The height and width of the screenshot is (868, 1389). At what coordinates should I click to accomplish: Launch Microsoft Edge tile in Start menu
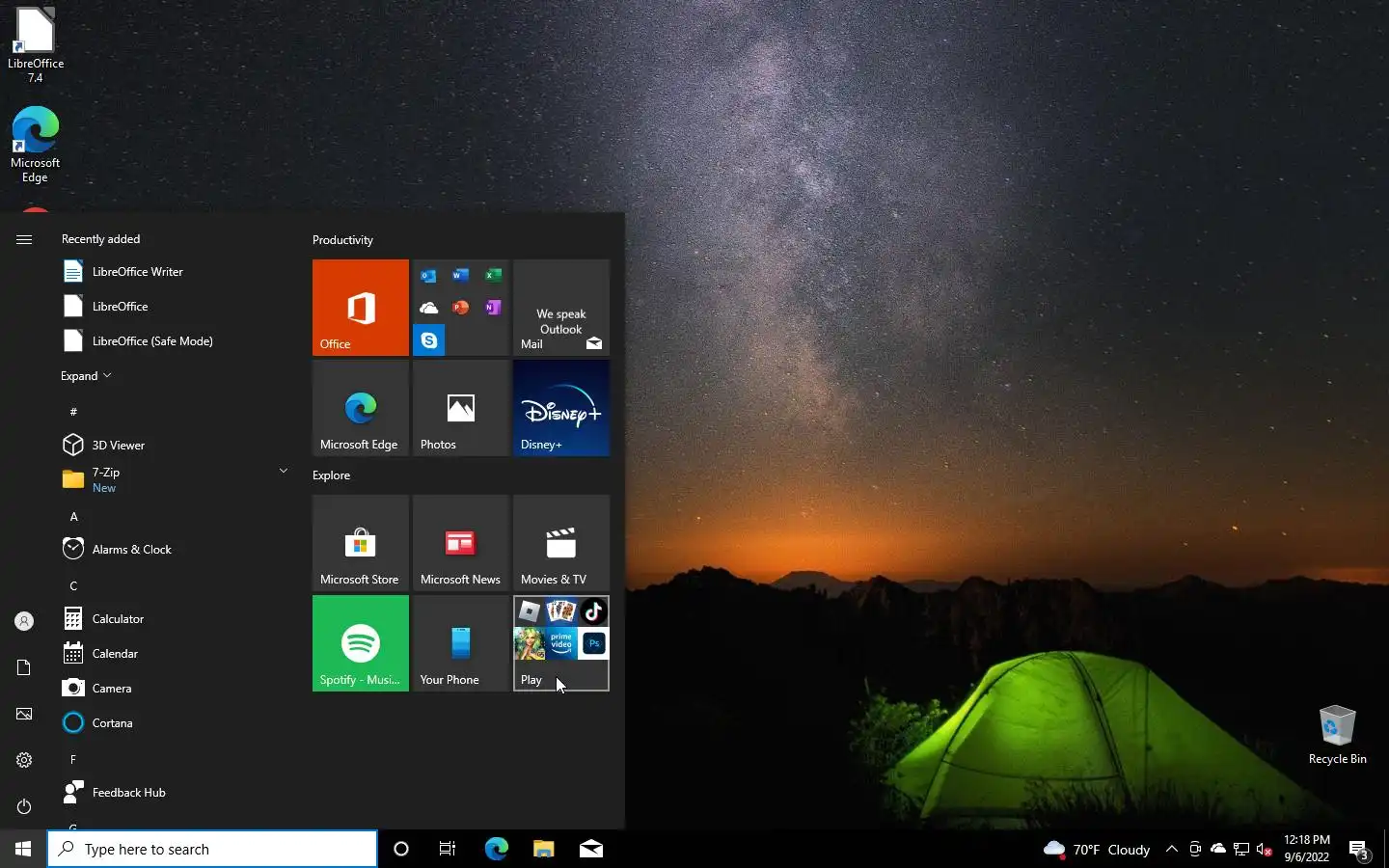361,408
